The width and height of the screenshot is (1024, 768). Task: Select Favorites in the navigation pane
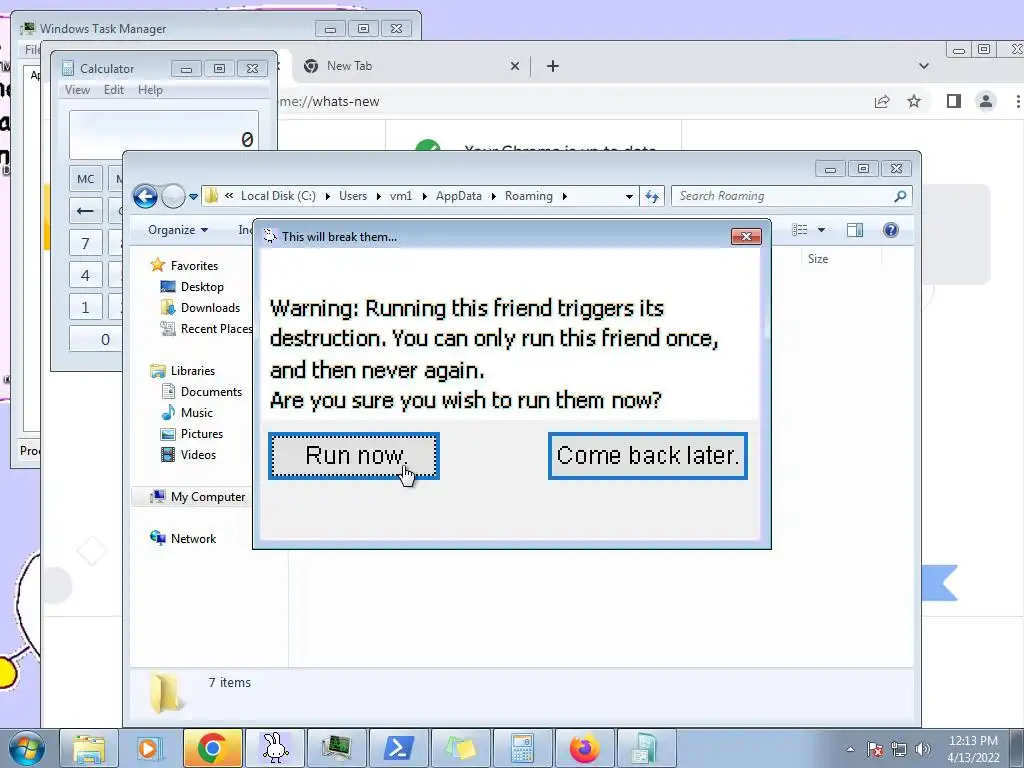point(194,266)
